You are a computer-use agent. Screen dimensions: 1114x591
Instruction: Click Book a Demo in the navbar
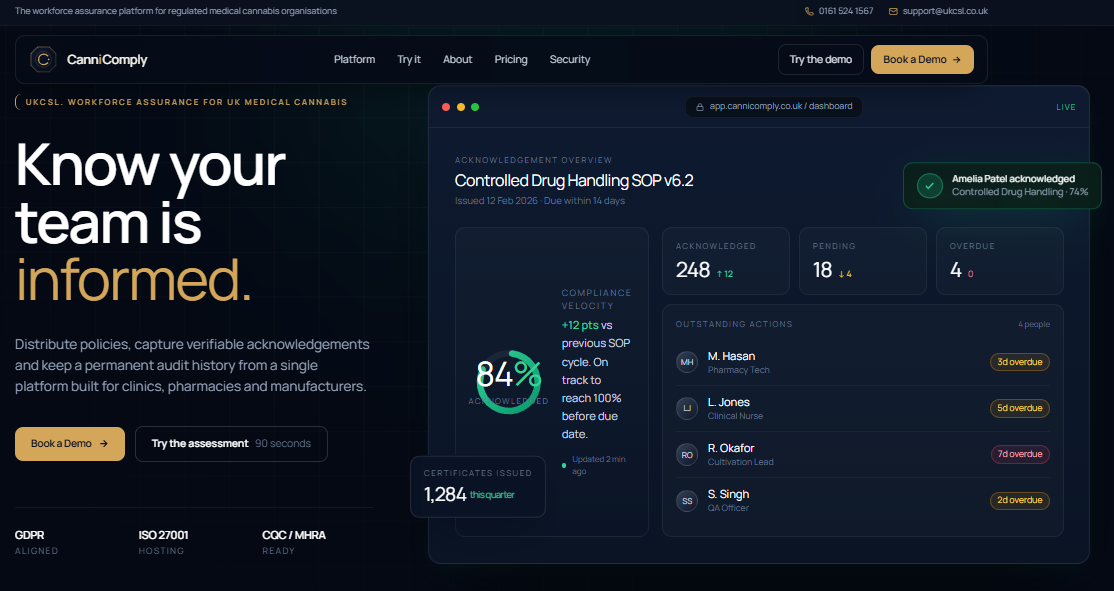pos(922,60)
